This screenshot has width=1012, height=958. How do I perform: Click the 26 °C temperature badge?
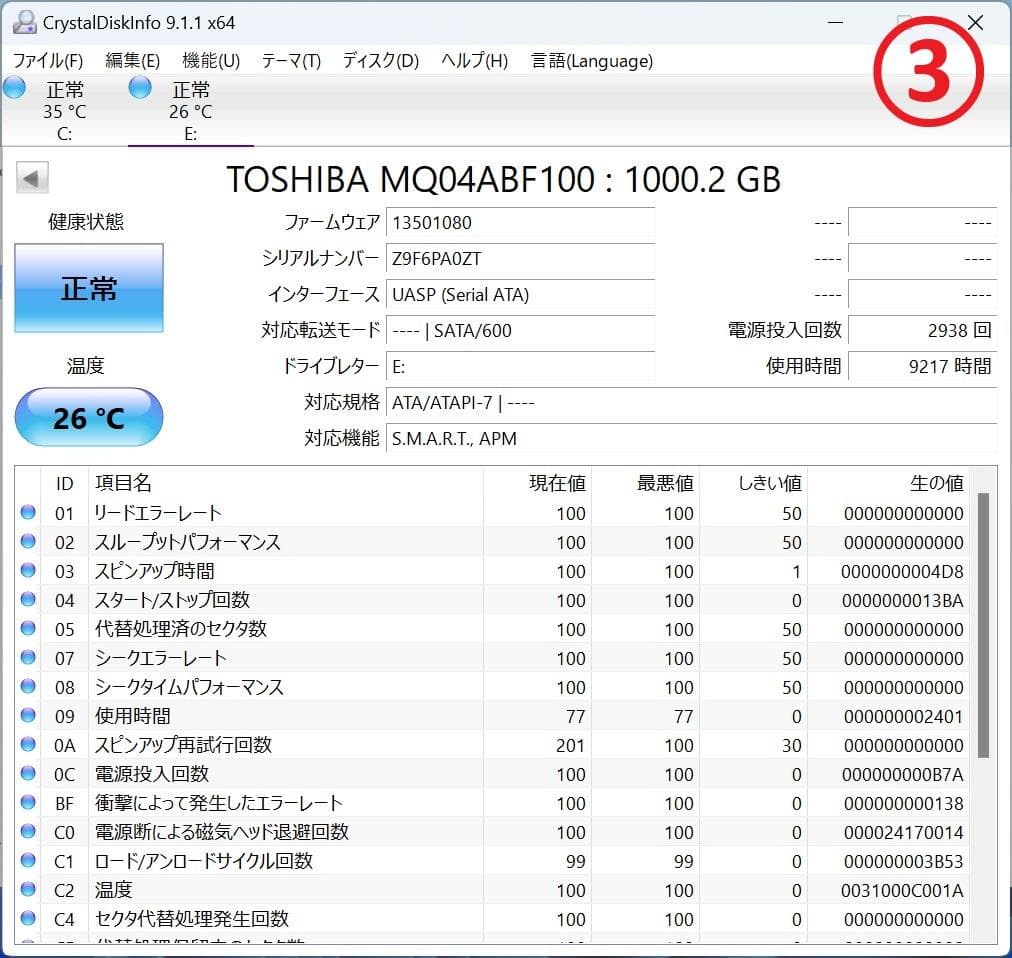88,416
